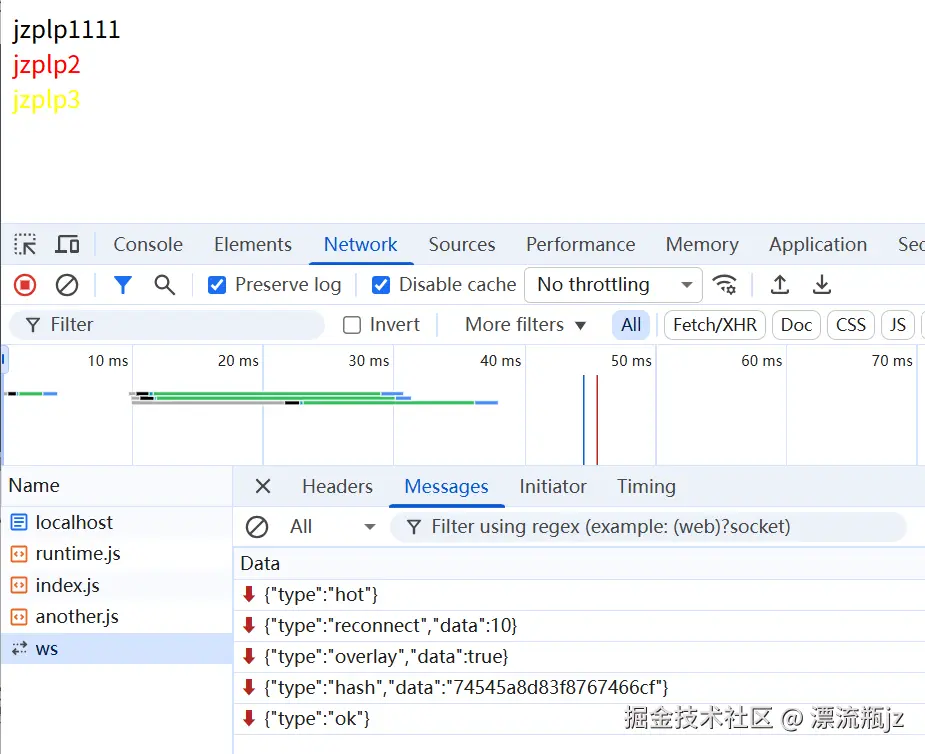Click the red jzplp2 page text
The image size is (925, 754).
pos(46,65)
